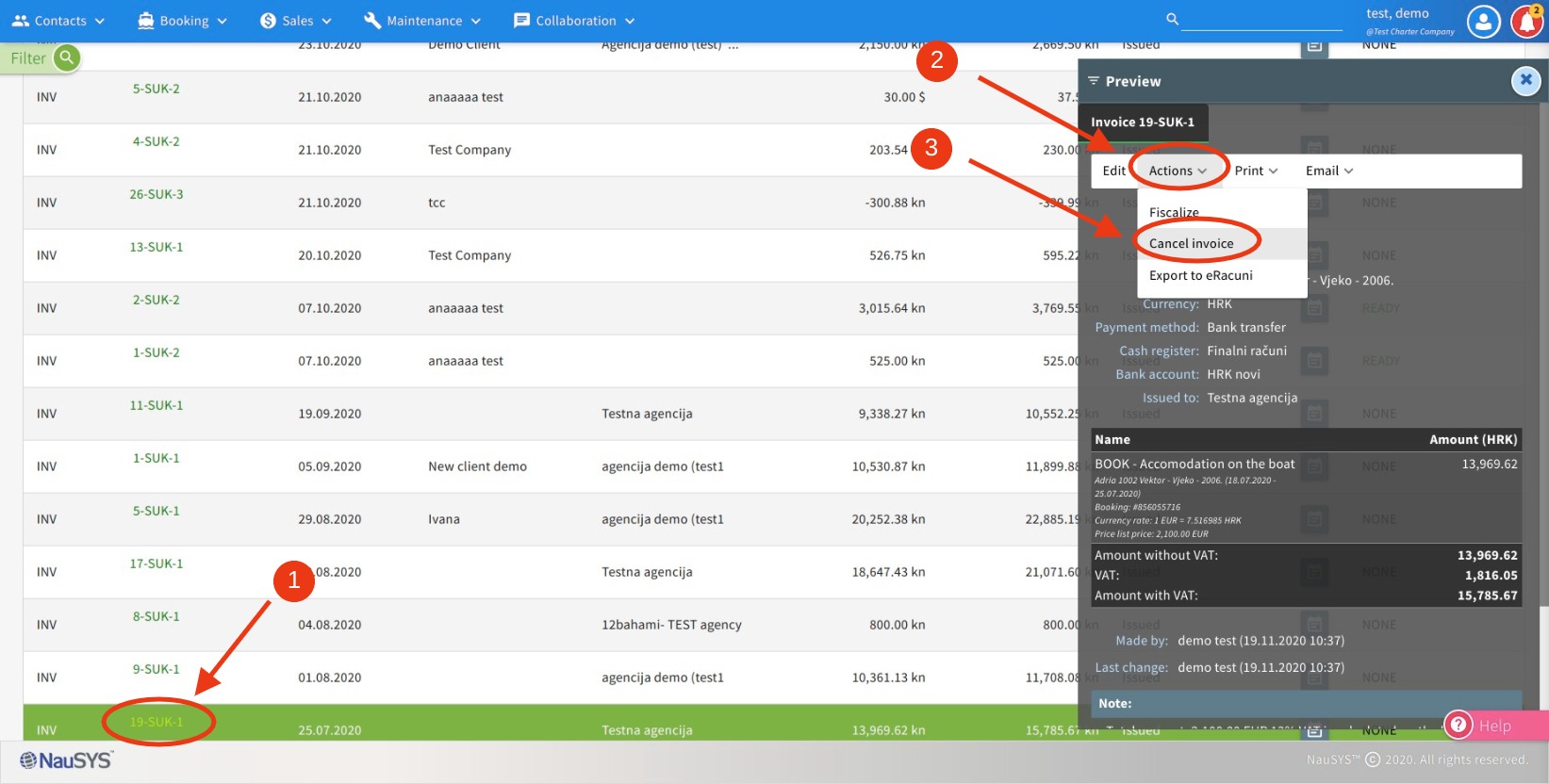Click 'BOOK - Accomodation on the boat' line
The width and height of the screenshot is (1549, 784).
[1195, 464]
